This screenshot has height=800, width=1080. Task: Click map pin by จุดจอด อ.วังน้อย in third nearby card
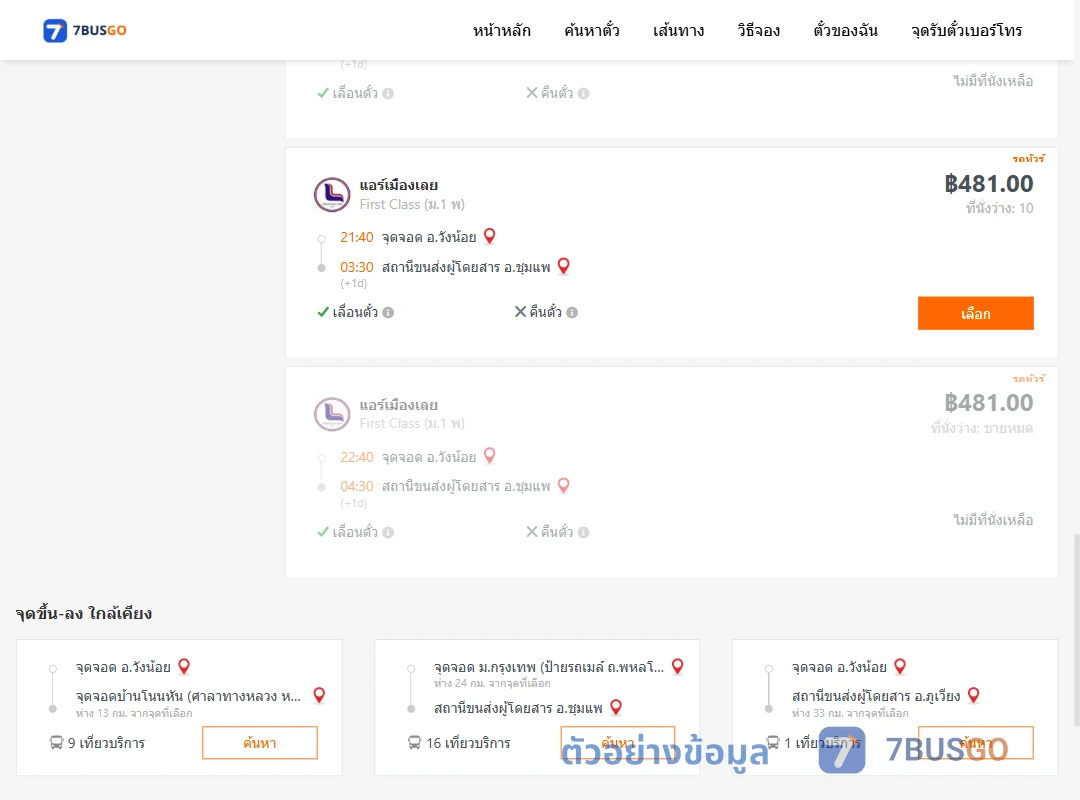click(x=900, y=666)
